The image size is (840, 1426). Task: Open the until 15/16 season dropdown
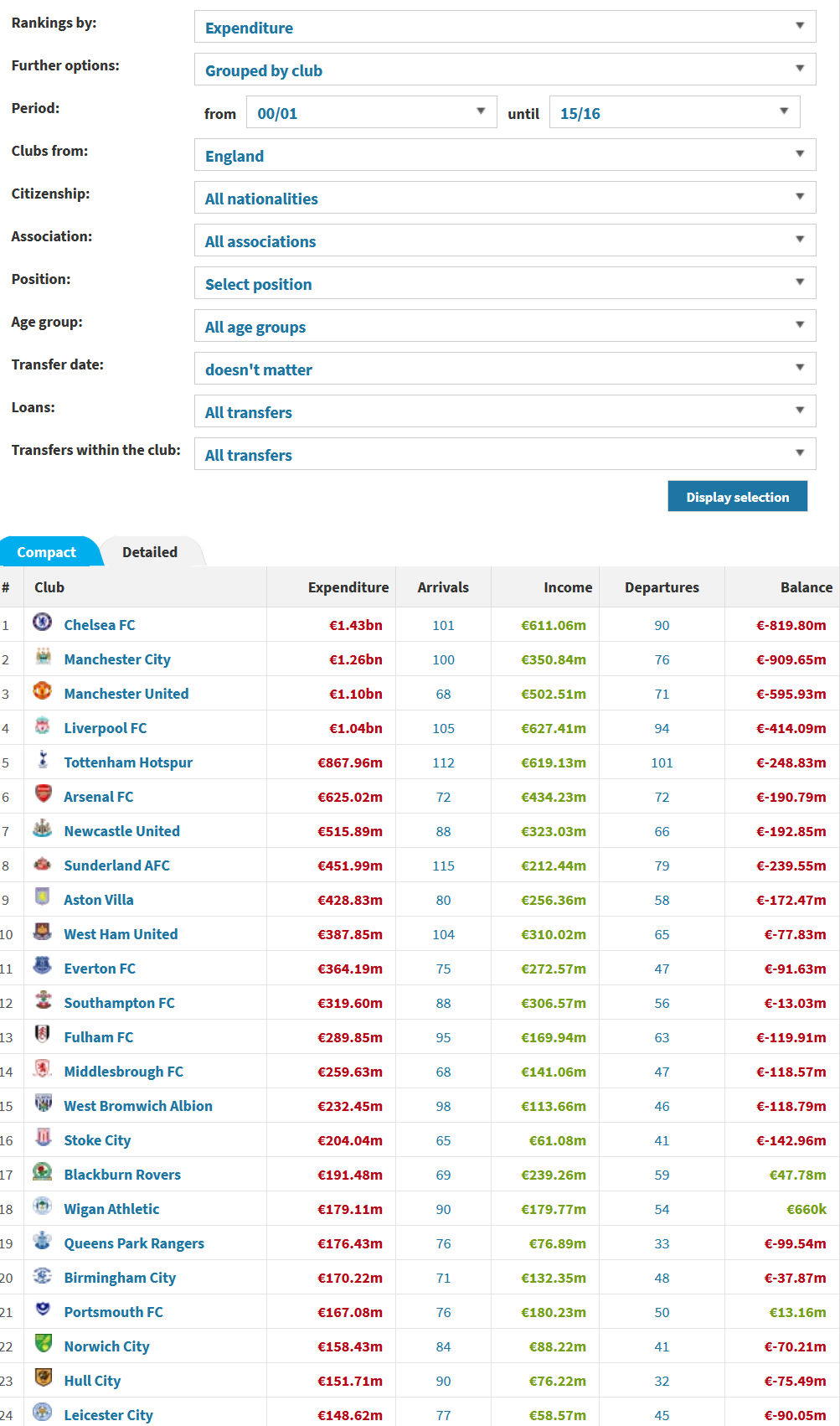click(674, 112)
